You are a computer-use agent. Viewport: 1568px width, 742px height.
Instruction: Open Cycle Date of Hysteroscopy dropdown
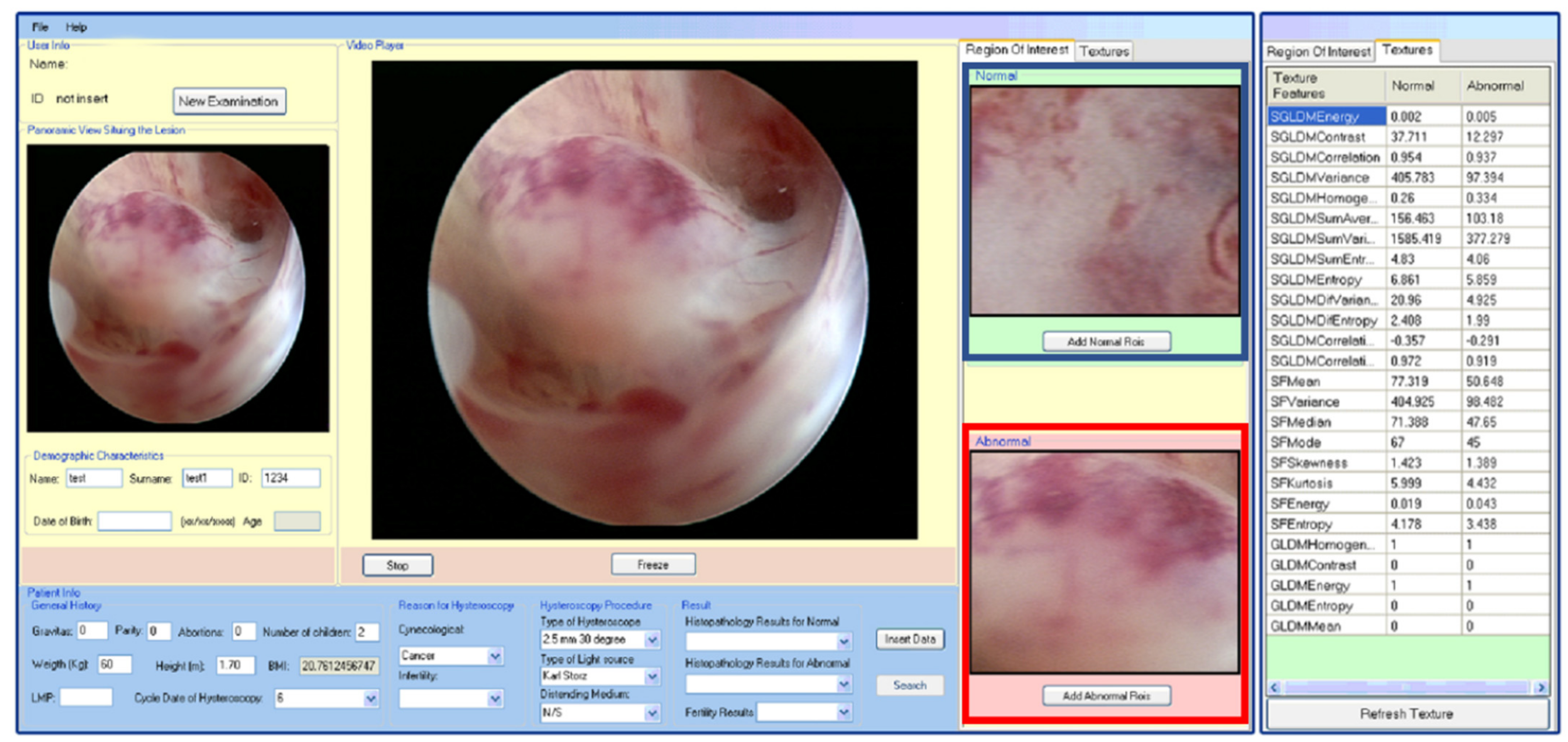(370, 699)
